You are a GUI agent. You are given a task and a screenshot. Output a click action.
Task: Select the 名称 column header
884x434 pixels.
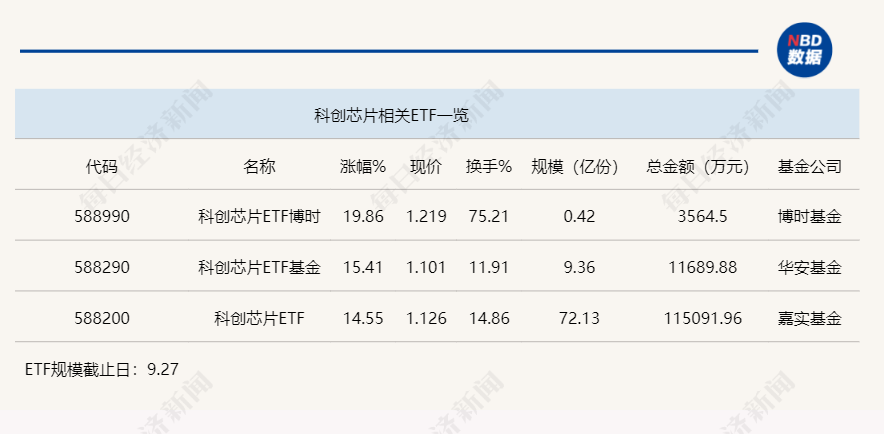pos(259,166)
